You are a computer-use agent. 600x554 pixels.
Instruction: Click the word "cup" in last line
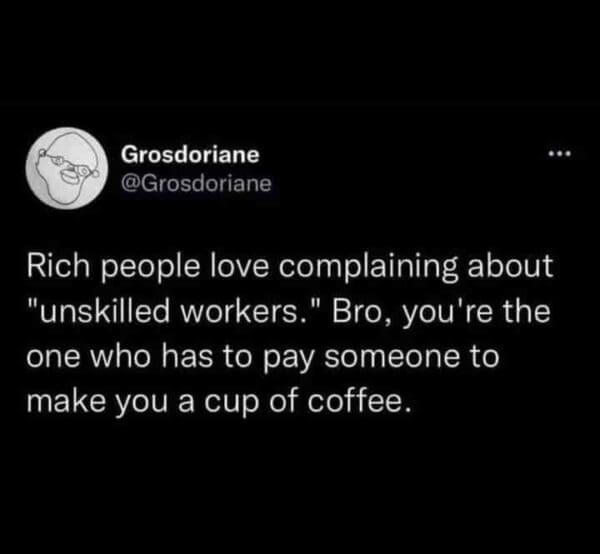[231, 404]
